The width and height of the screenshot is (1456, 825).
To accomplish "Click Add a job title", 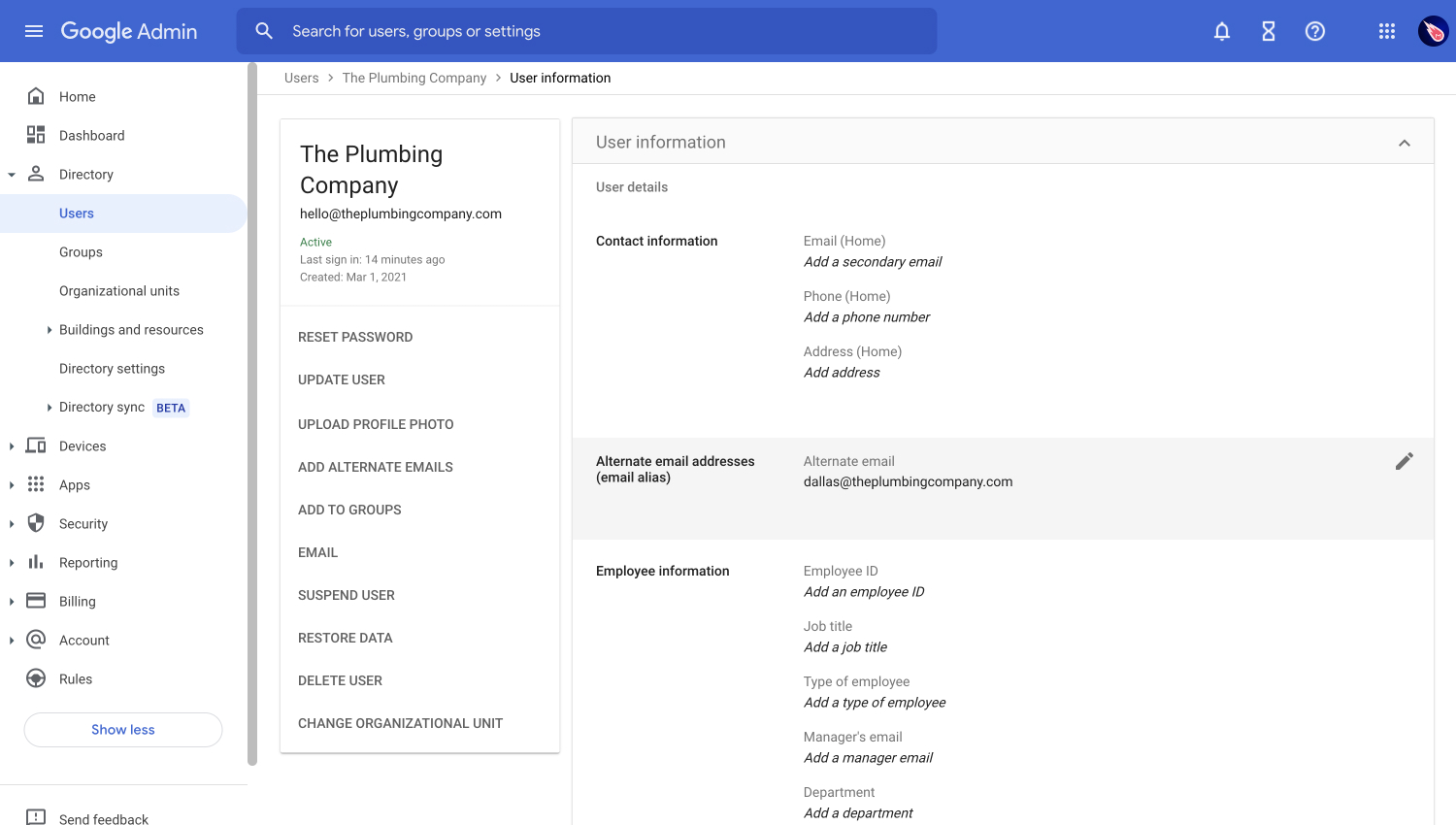I will click(845, 647).
